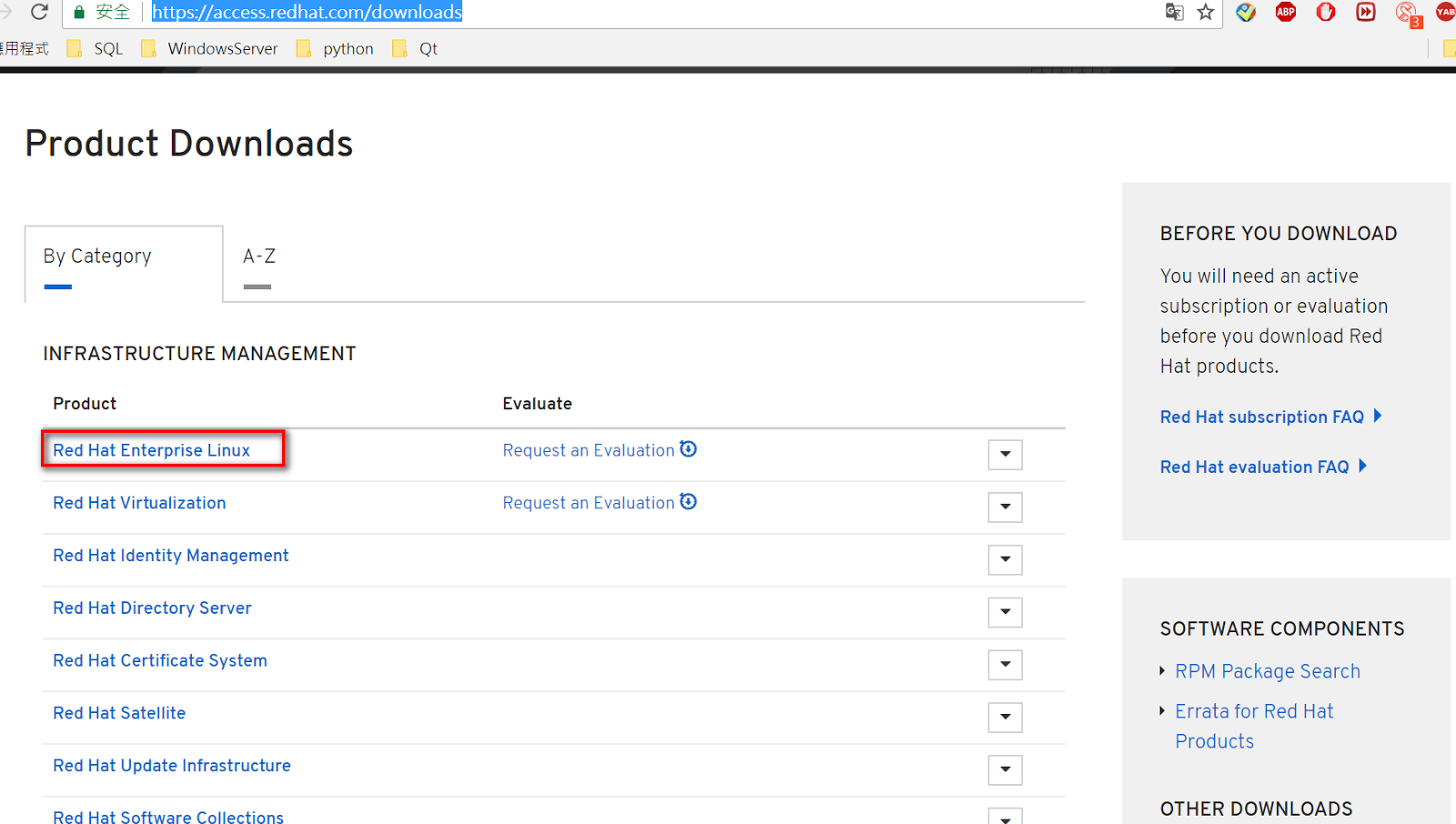This screenshot has width=1456, height=824.
Task: Click the red shield extension icon
Action: tap(1326, 12)
